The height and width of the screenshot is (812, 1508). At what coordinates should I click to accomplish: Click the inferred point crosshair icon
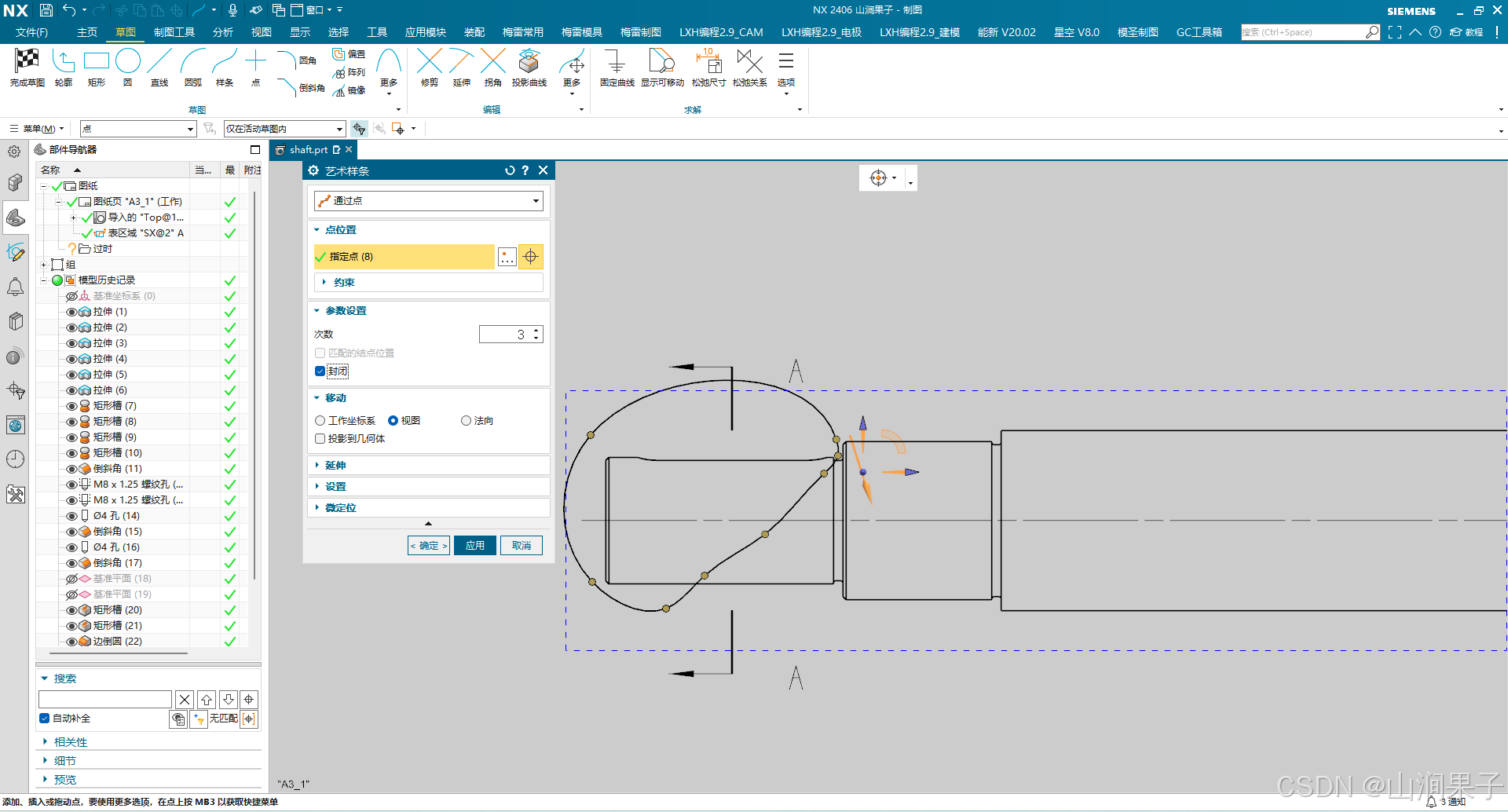531,257
